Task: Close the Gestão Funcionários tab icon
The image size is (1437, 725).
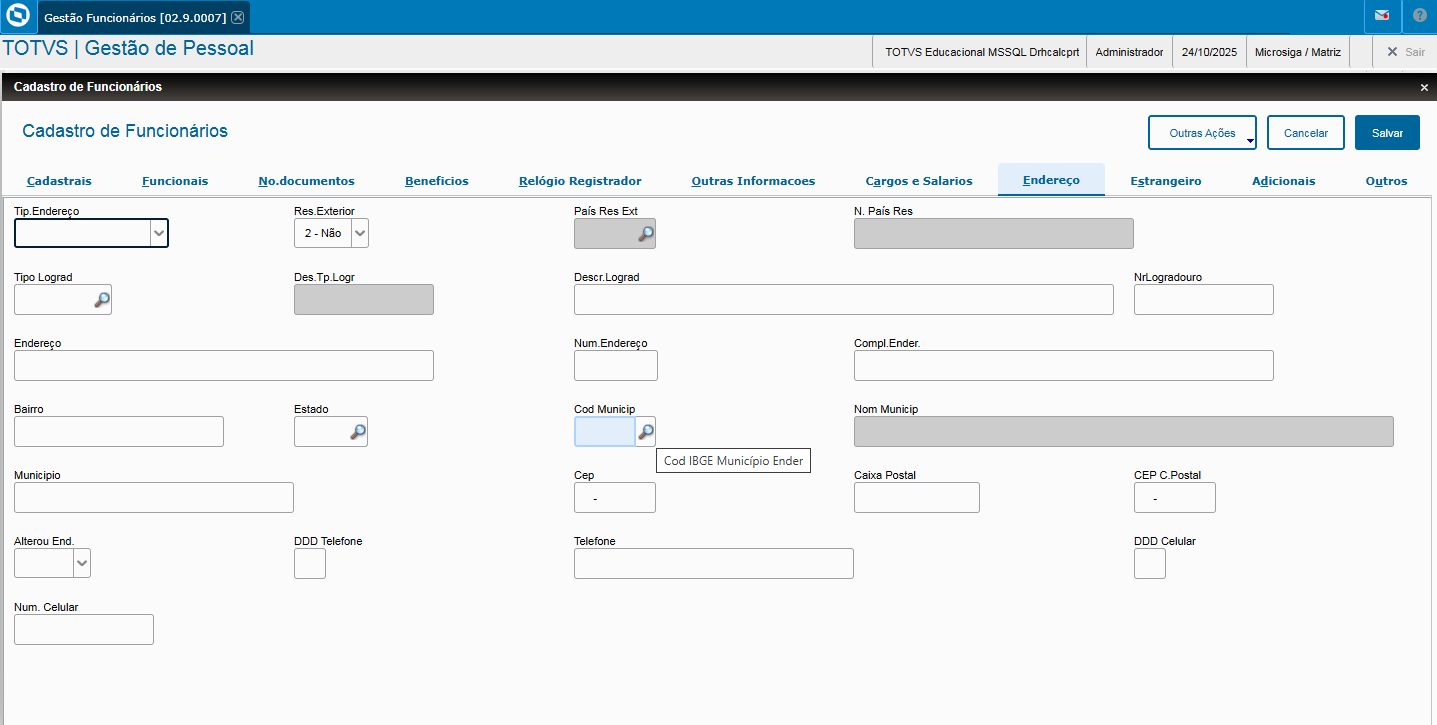Action: click(237, 17)
